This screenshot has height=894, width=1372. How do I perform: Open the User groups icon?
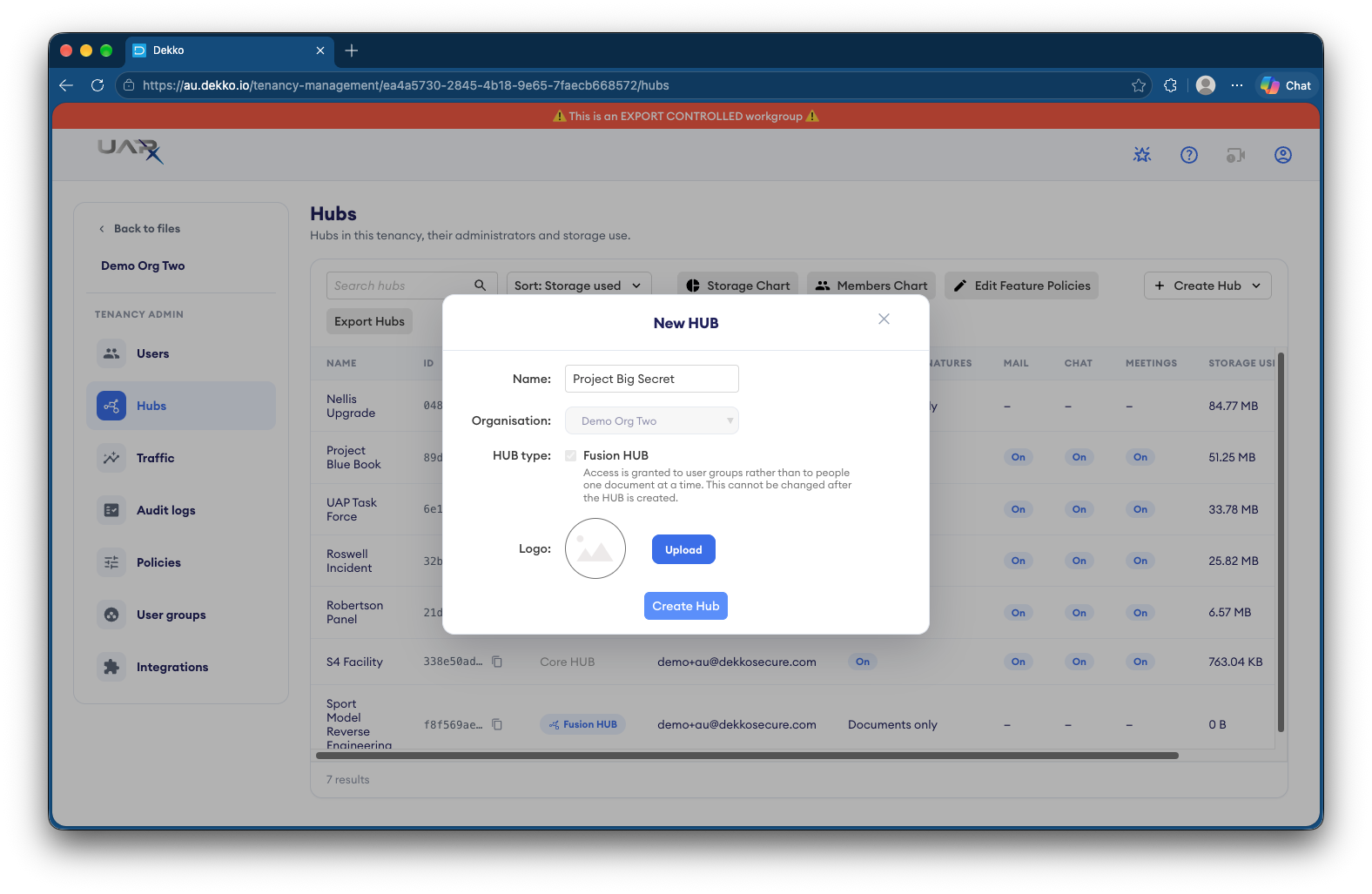111,615
